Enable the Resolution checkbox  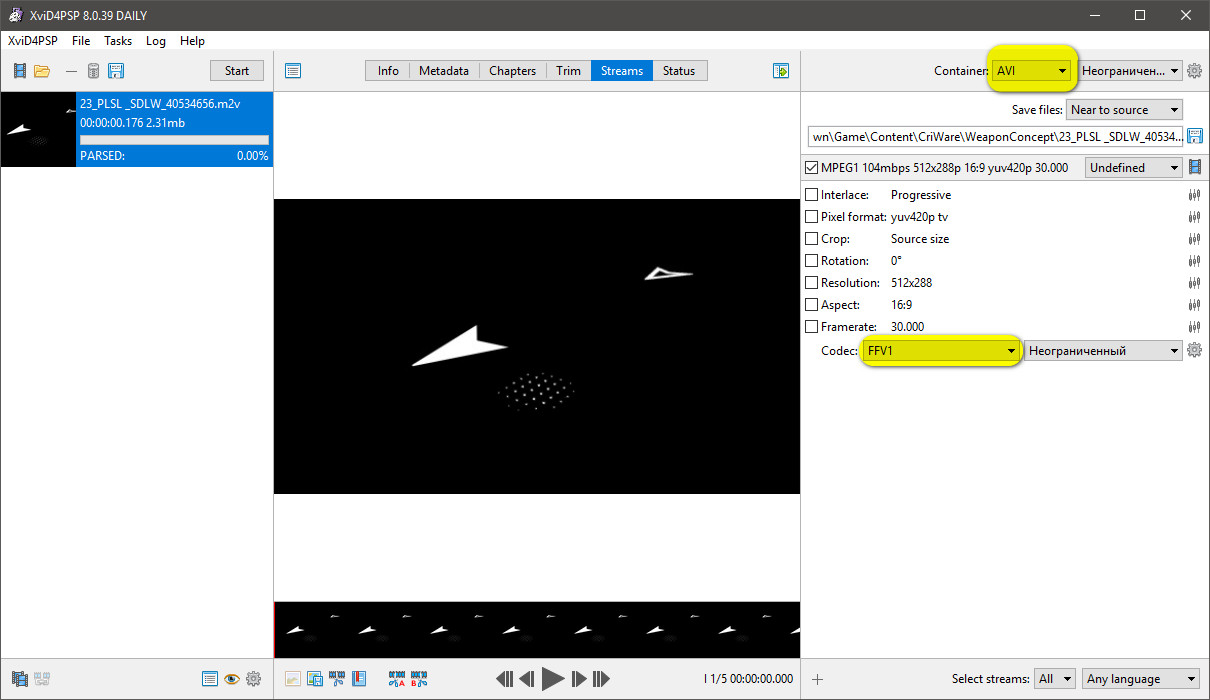811,283
